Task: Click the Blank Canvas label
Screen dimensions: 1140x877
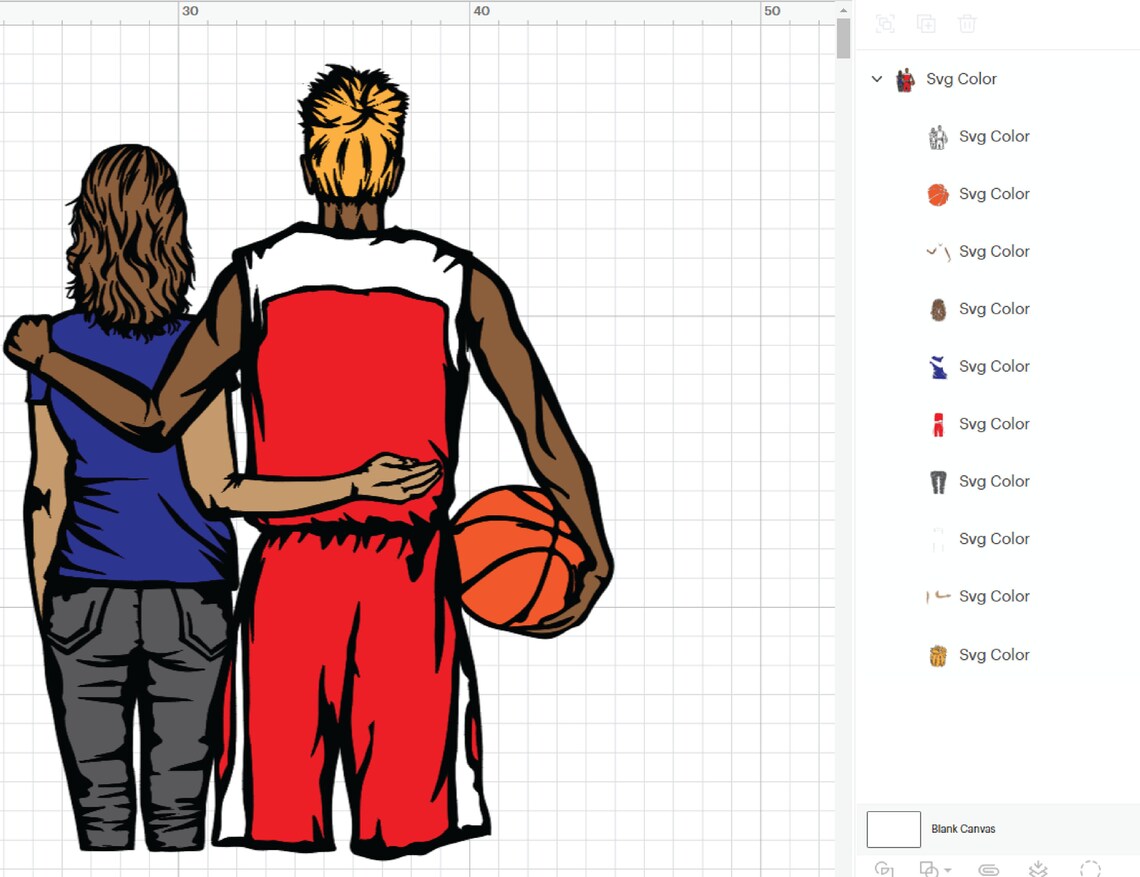Action: [x=963, y=828]
